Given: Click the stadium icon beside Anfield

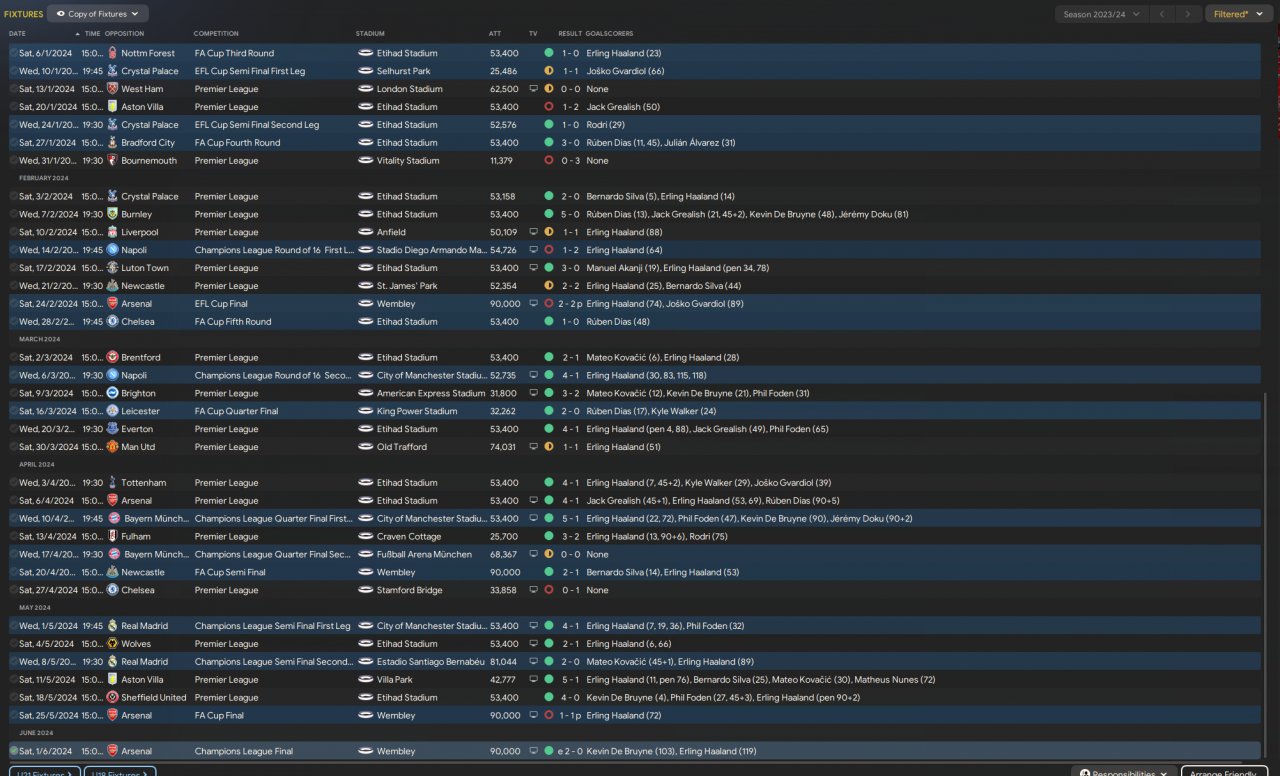Looking at the screenshot, I should [365, 232].
